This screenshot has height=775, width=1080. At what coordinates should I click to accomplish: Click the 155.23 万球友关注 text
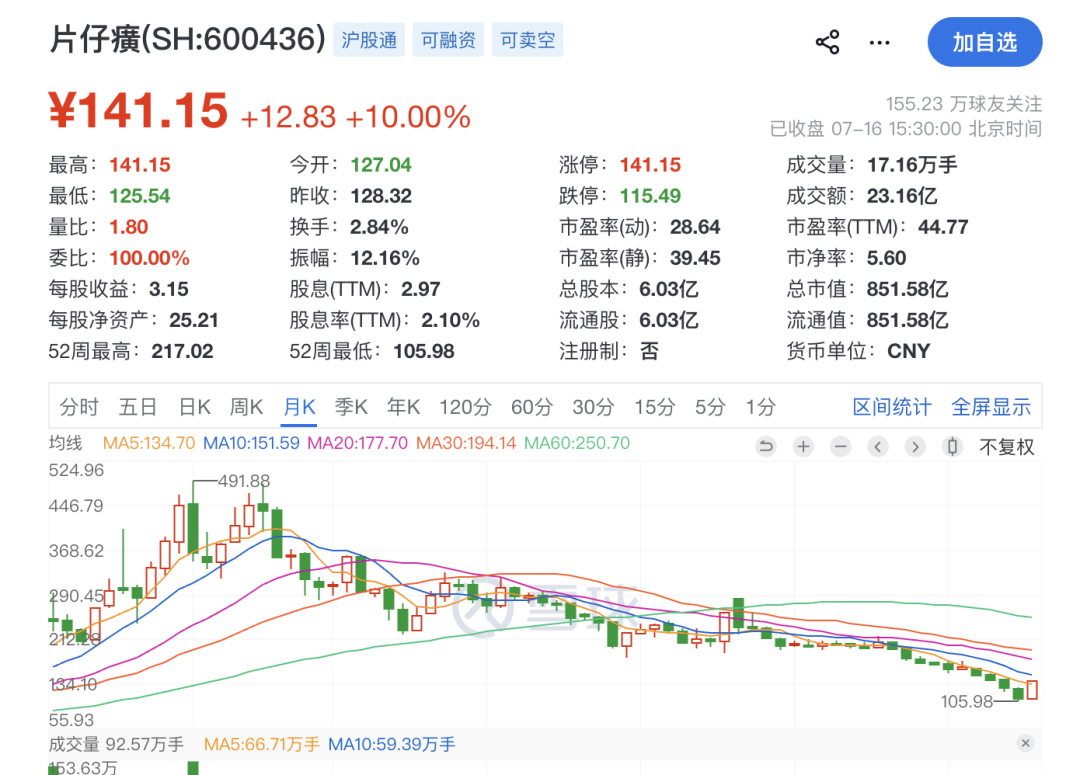[964, 104]
